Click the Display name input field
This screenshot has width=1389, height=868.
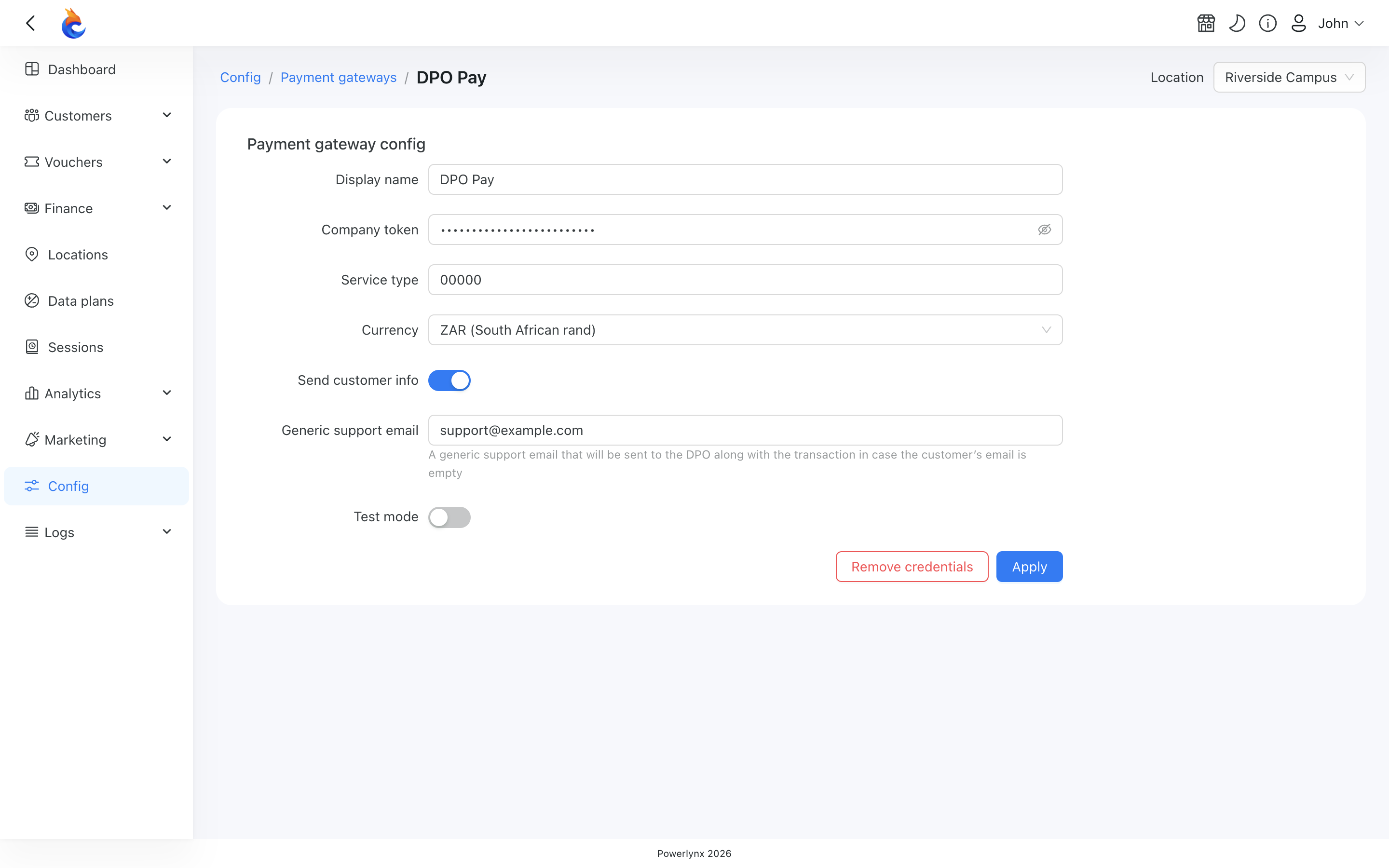pyautogui.click(x=745, y=180)
